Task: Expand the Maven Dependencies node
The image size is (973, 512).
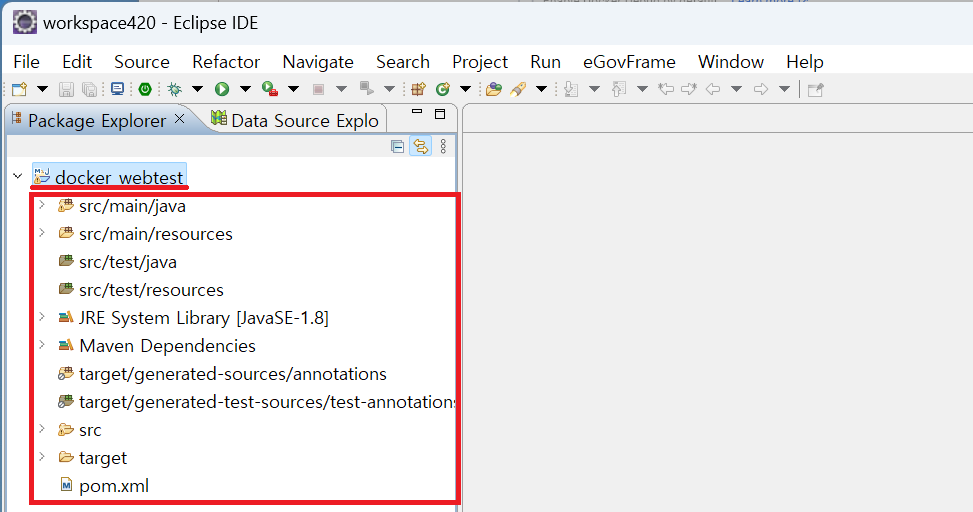Action: 41,346
